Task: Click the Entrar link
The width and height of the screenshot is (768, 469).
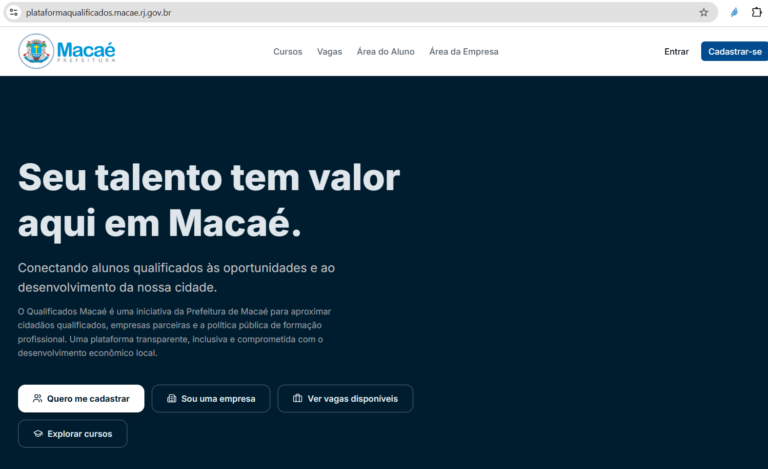Action: pos(676,51)
